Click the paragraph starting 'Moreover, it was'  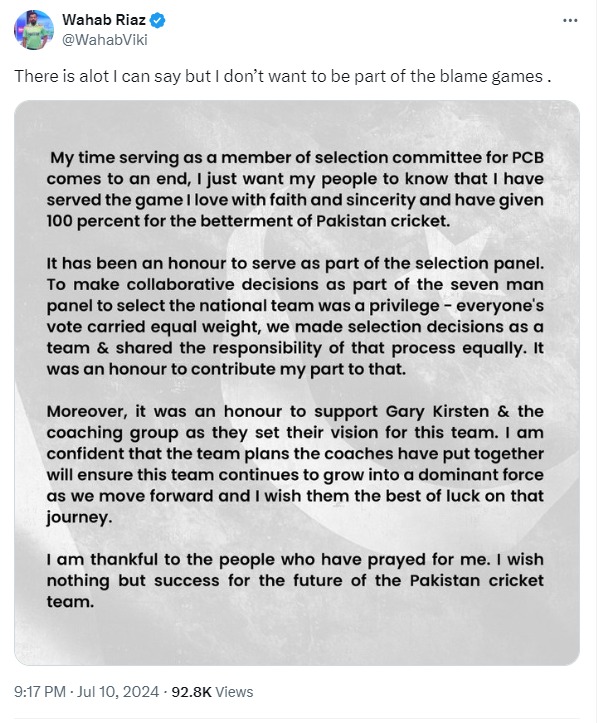295,464
